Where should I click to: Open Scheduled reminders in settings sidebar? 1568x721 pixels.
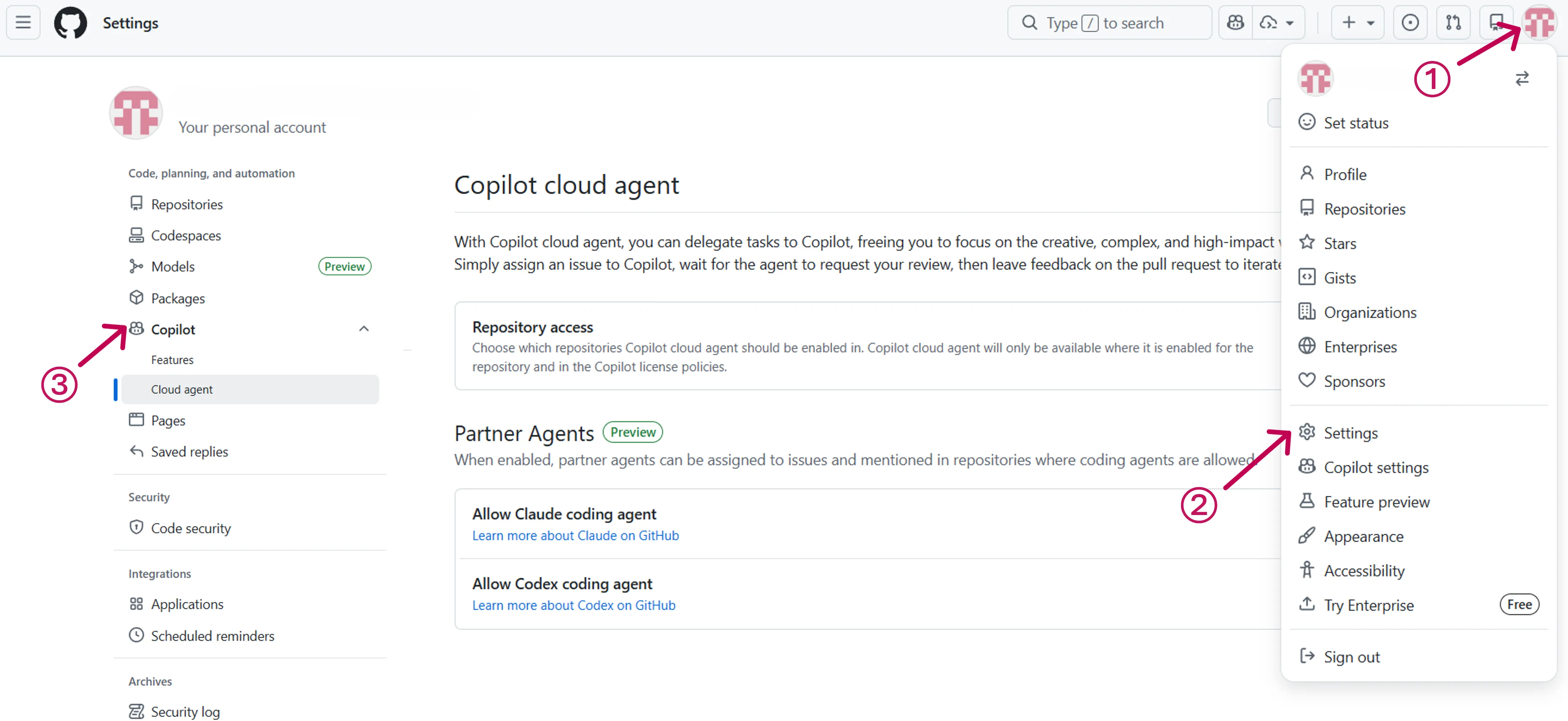point(250,637)
